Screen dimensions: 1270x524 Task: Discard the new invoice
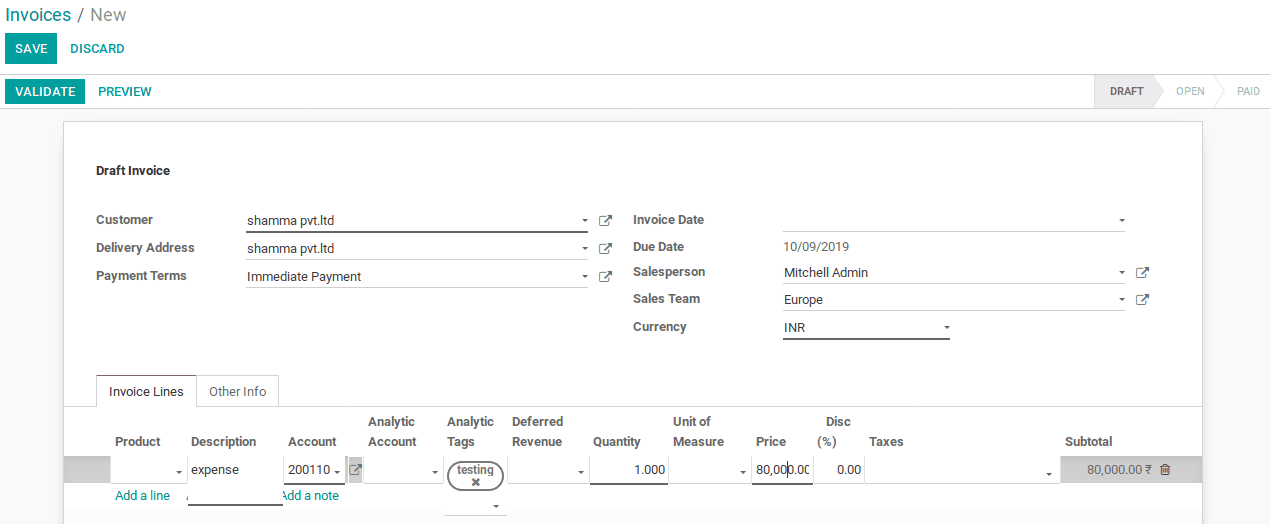[x=97, y=49]
